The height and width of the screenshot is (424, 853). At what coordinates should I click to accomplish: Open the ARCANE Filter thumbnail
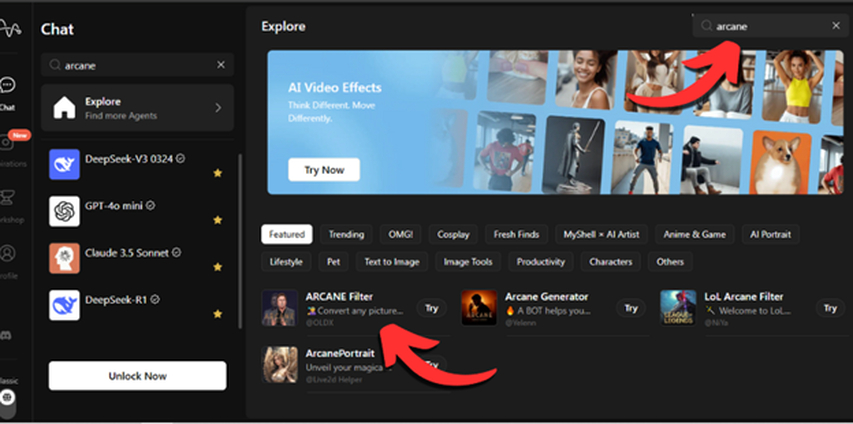(x=280, y=308)
